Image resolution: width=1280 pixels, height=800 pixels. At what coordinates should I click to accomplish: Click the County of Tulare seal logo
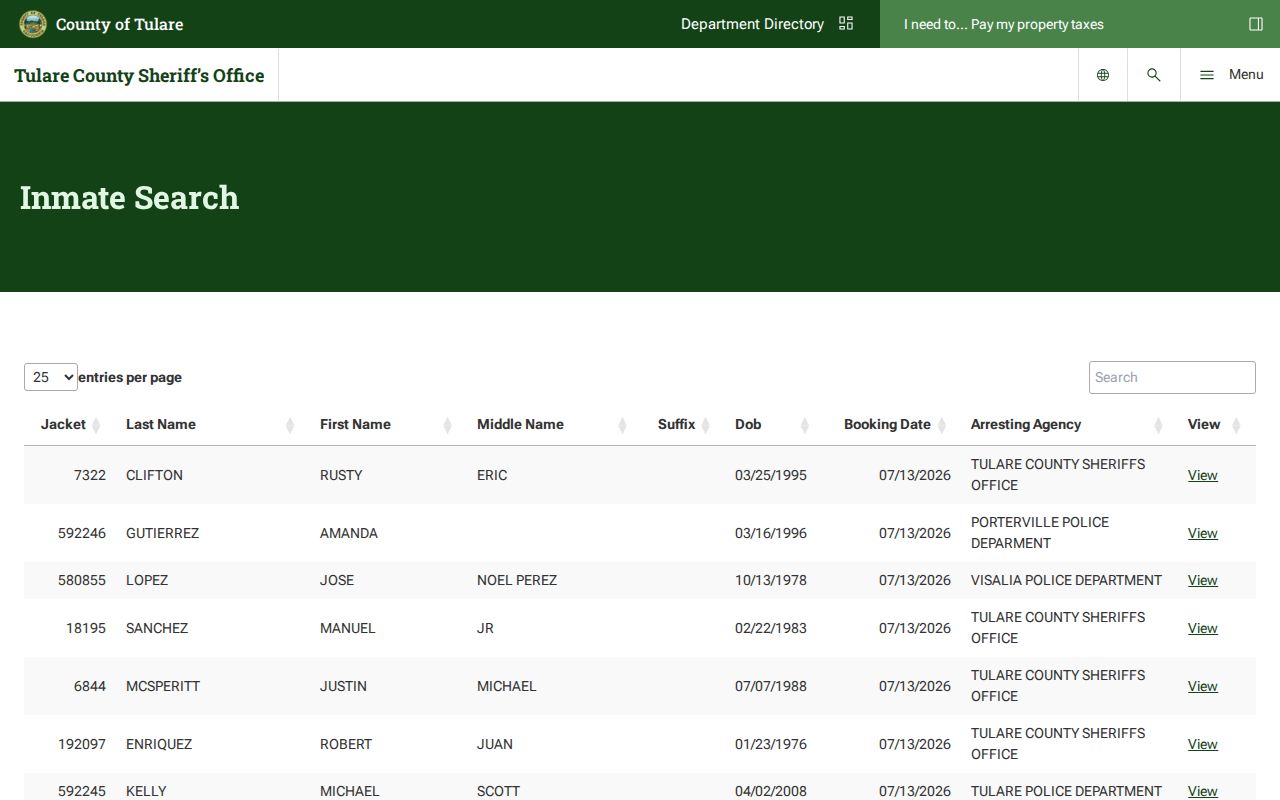click(33, 24)
